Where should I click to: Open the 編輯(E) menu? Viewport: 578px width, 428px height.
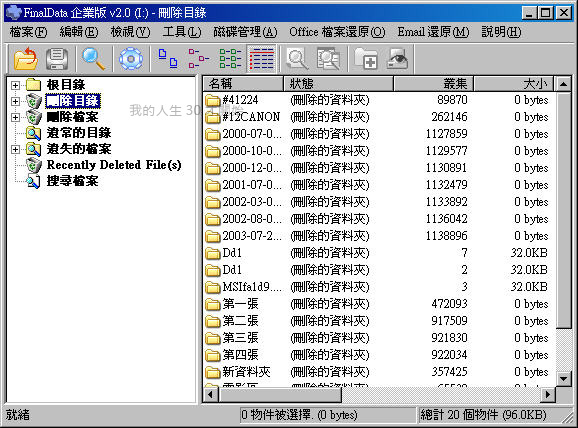[79, 32]
